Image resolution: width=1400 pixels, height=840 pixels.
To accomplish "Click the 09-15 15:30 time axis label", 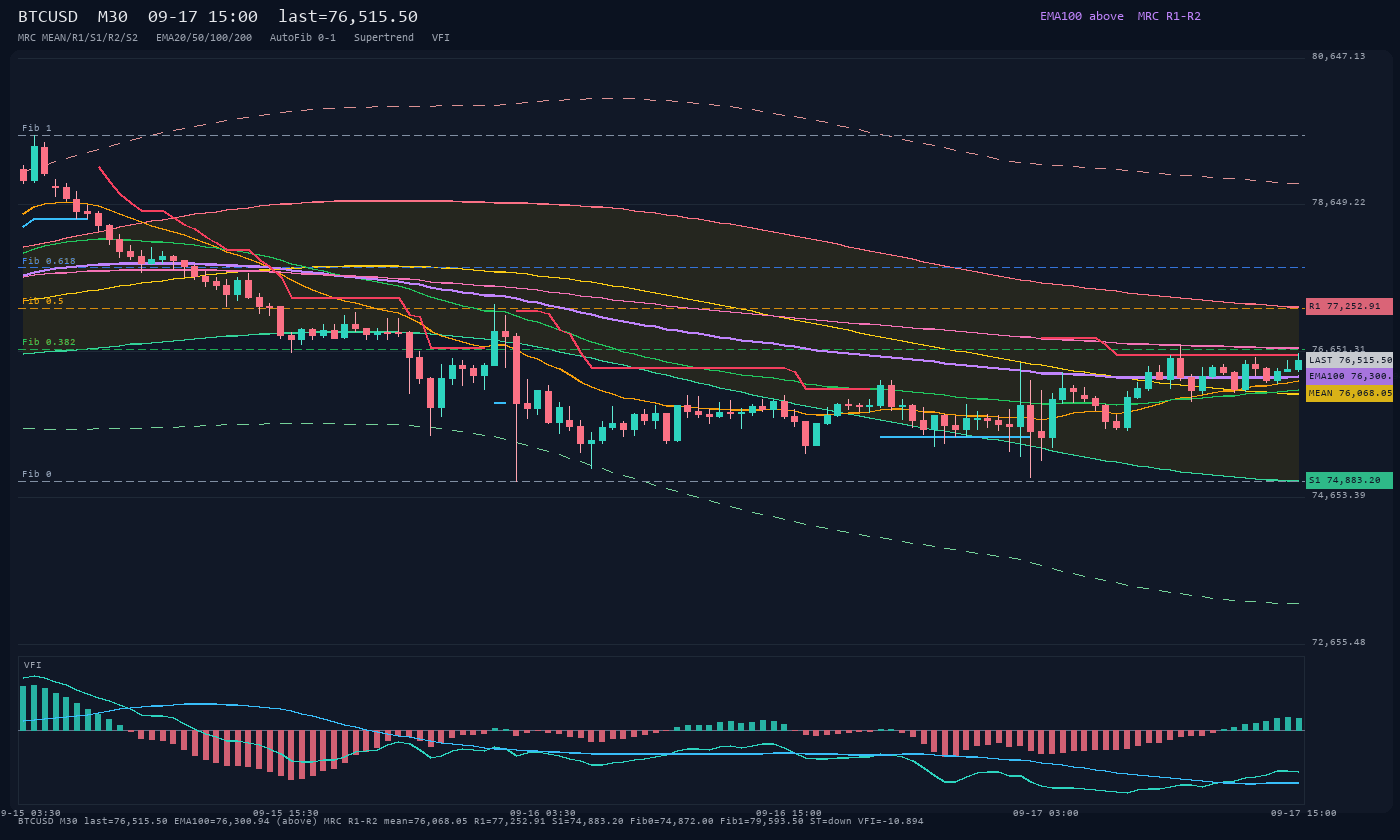I will pos(286,813).
